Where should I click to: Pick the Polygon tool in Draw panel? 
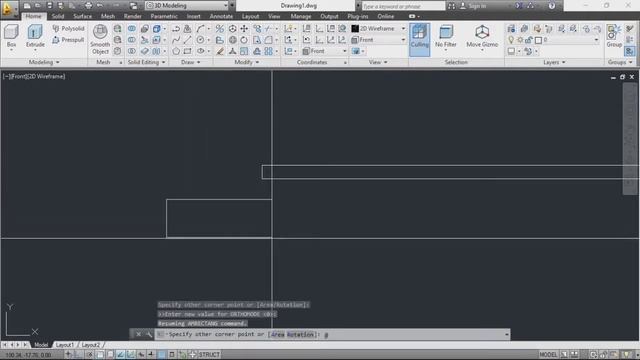click(x=176, y=51)
